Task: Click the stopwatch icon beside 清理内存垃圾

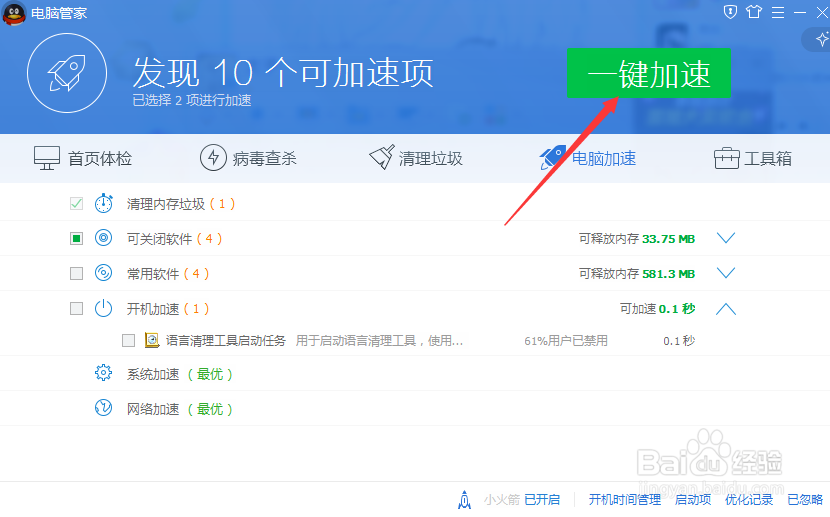Action: [103, 203]
